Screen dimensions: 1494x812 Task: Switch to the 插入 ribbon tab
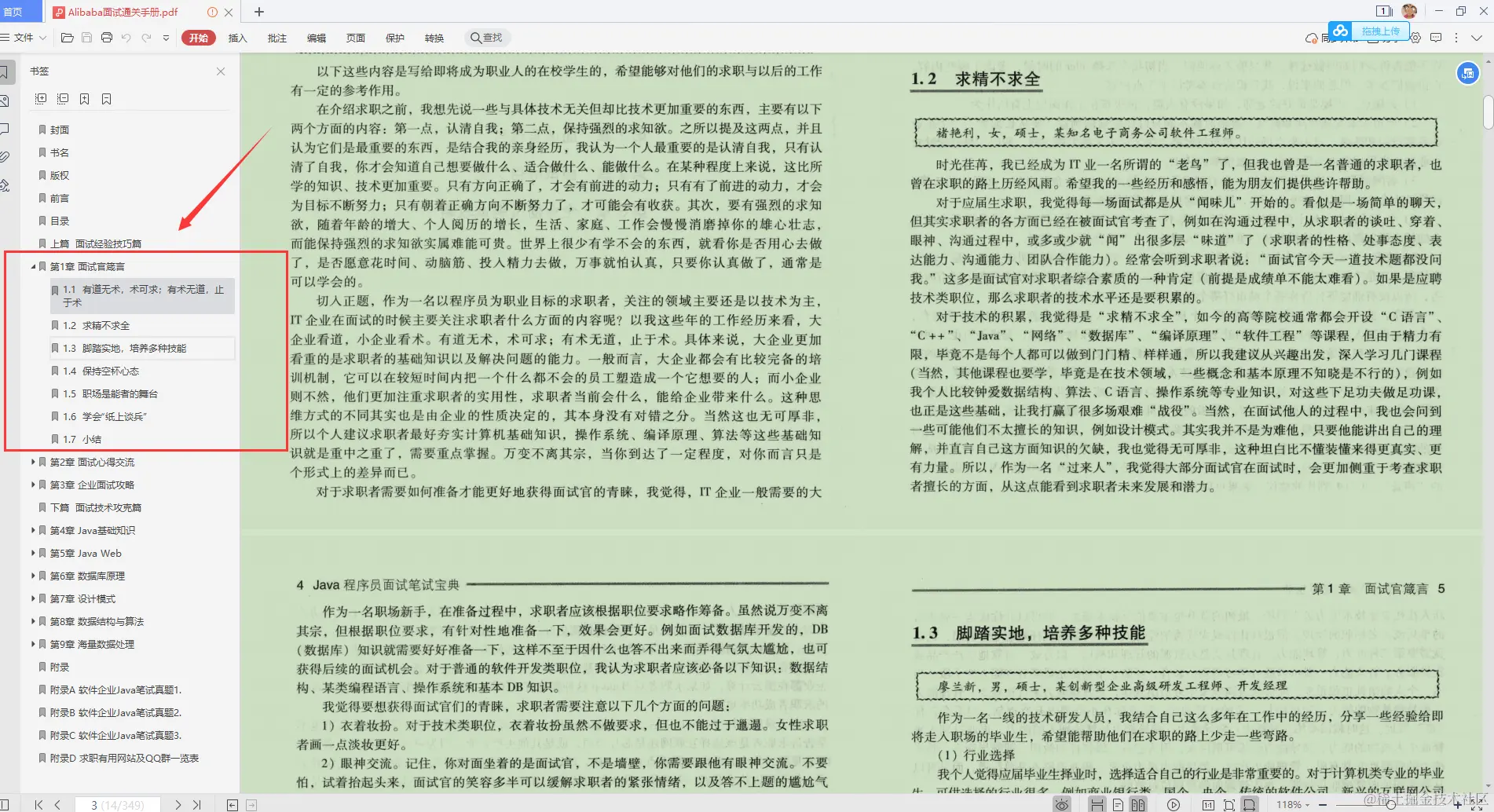[x=236, y=37]
